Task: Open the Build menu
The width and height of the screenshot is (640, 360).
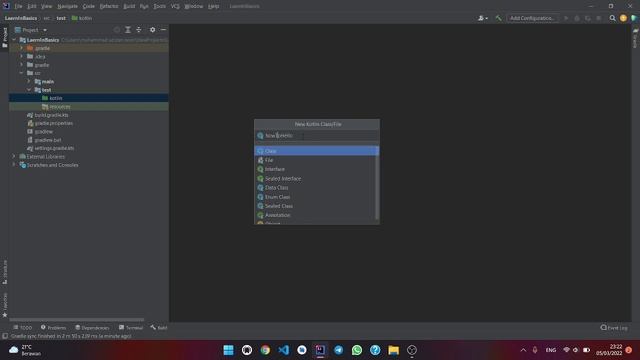Action: coord(129,6)
